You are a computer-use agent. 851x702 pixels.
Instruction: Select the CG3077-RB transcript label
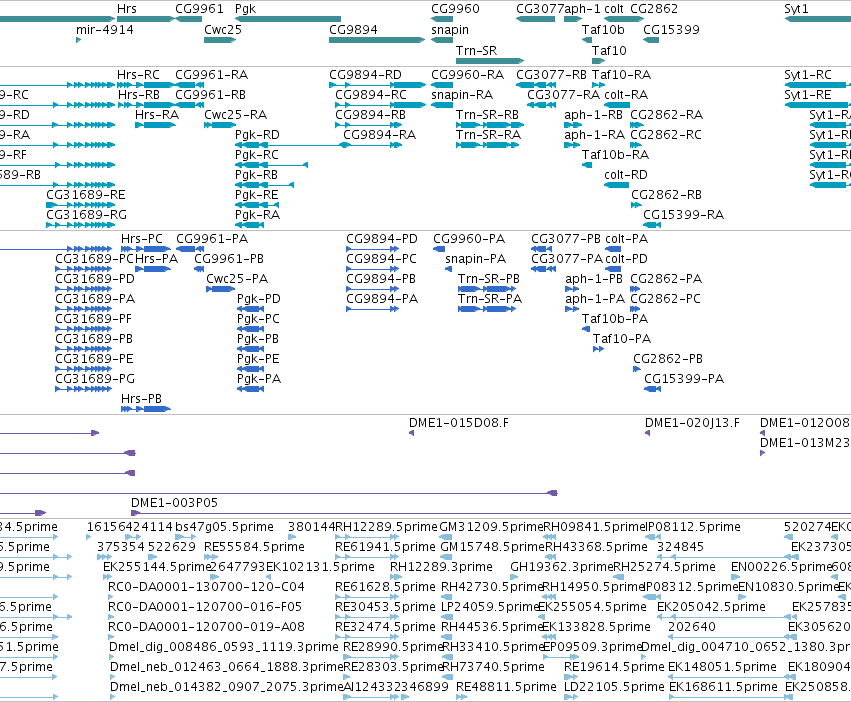(551, 74)
